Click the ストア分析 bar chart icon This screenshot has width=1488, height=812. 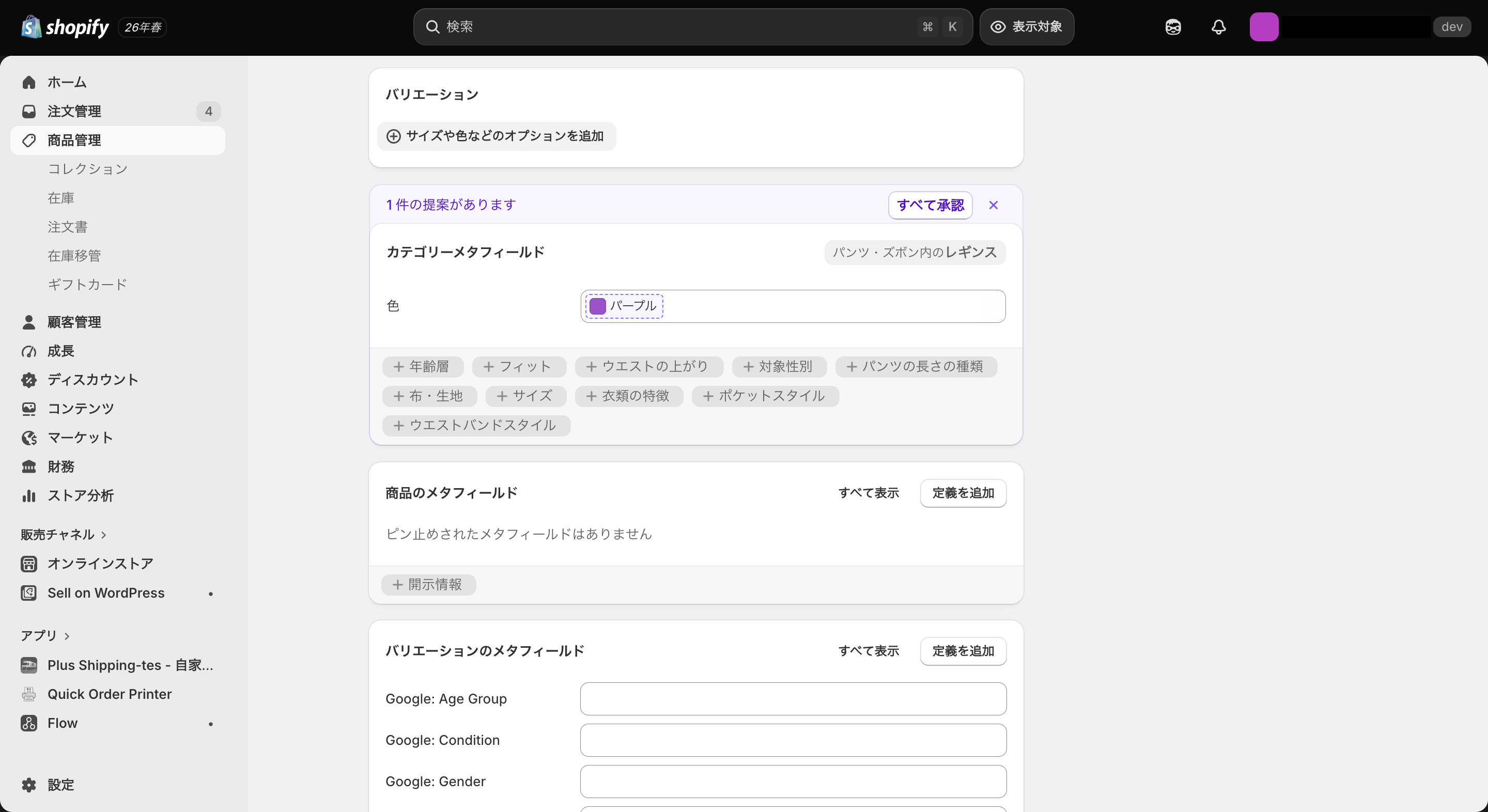point(29,495)
